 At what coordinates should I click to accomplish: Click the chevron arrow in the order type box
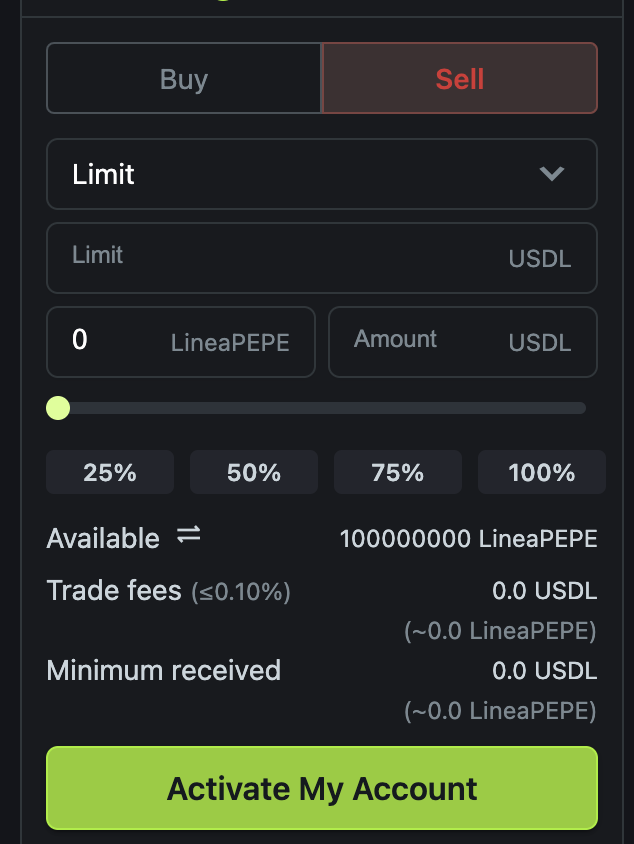pos(551,174)
